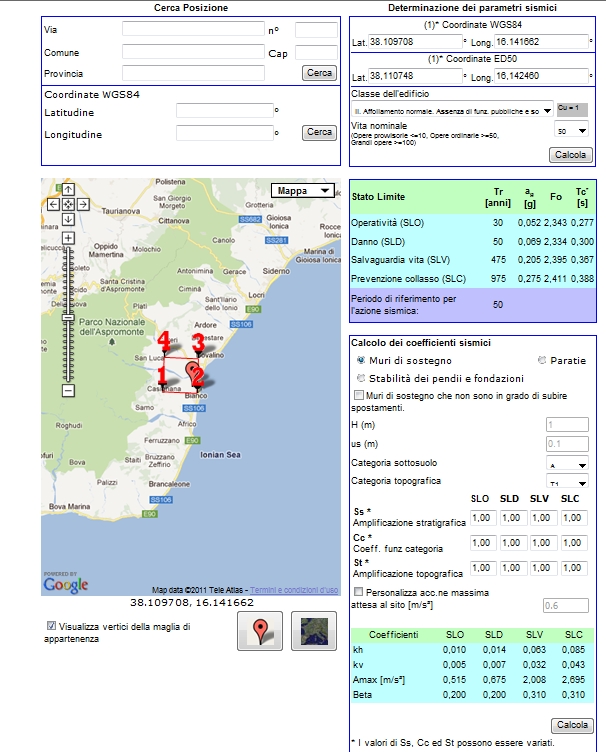
Task: Click Ss SLO amplification field
Action: coord(483,518)
